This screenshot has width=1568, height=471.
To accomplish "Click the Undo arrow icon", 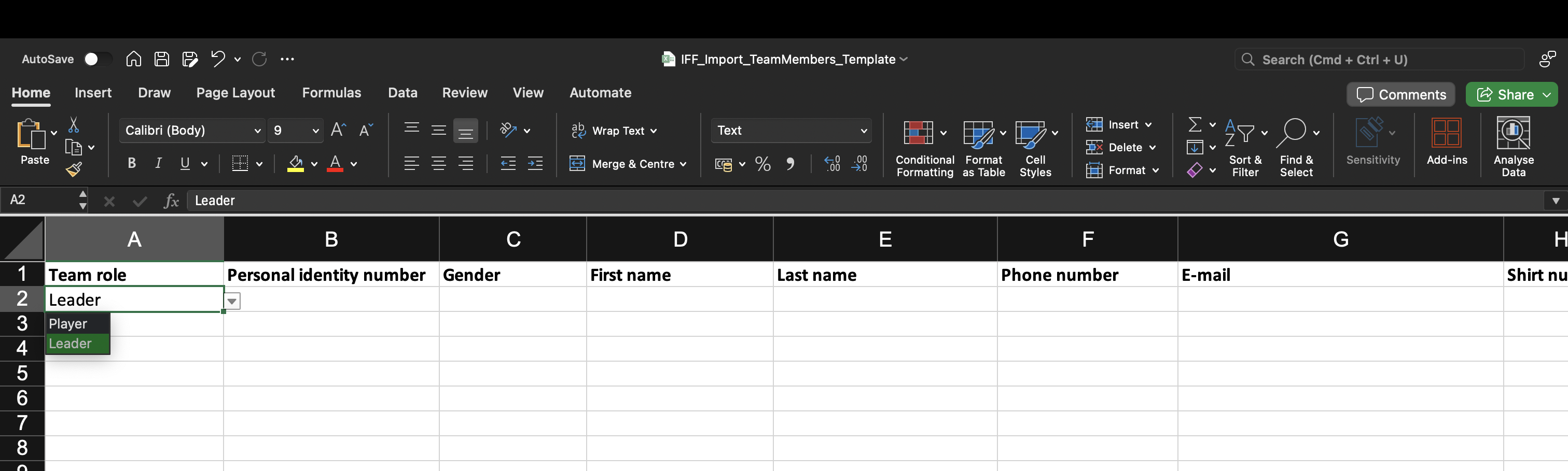I will click(x=217, y=59).
